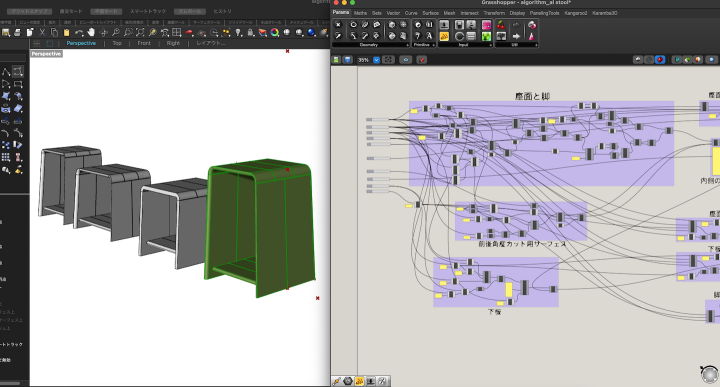The height and width of the screenshot is (387, 720).
Task: Click the cherry icon in Grasshopper Util panel
Action: tap(501, 25)
